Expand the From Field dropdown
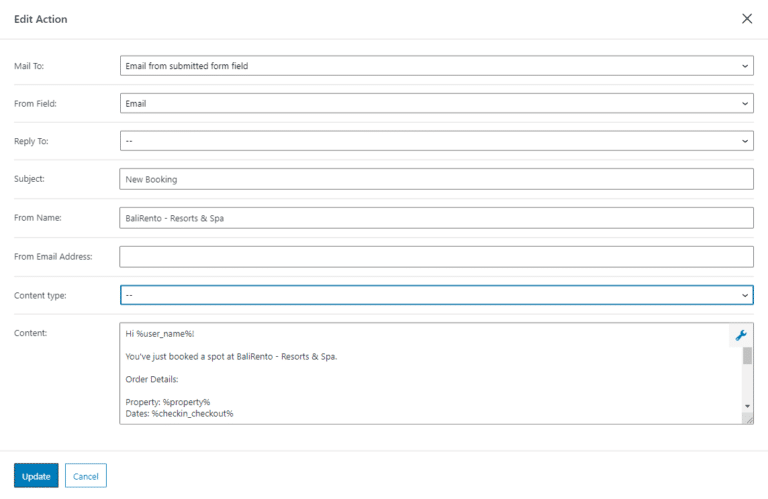 pos(436,103)
